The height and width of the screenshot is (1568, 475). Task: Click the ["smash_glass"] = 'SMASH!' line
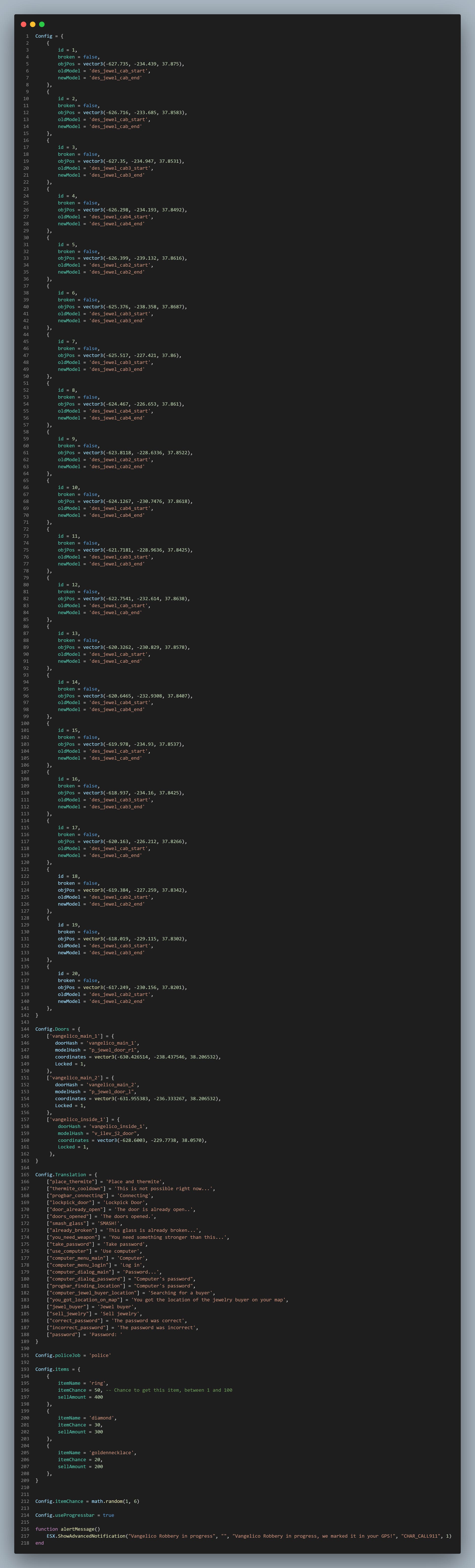(85, 1224)
